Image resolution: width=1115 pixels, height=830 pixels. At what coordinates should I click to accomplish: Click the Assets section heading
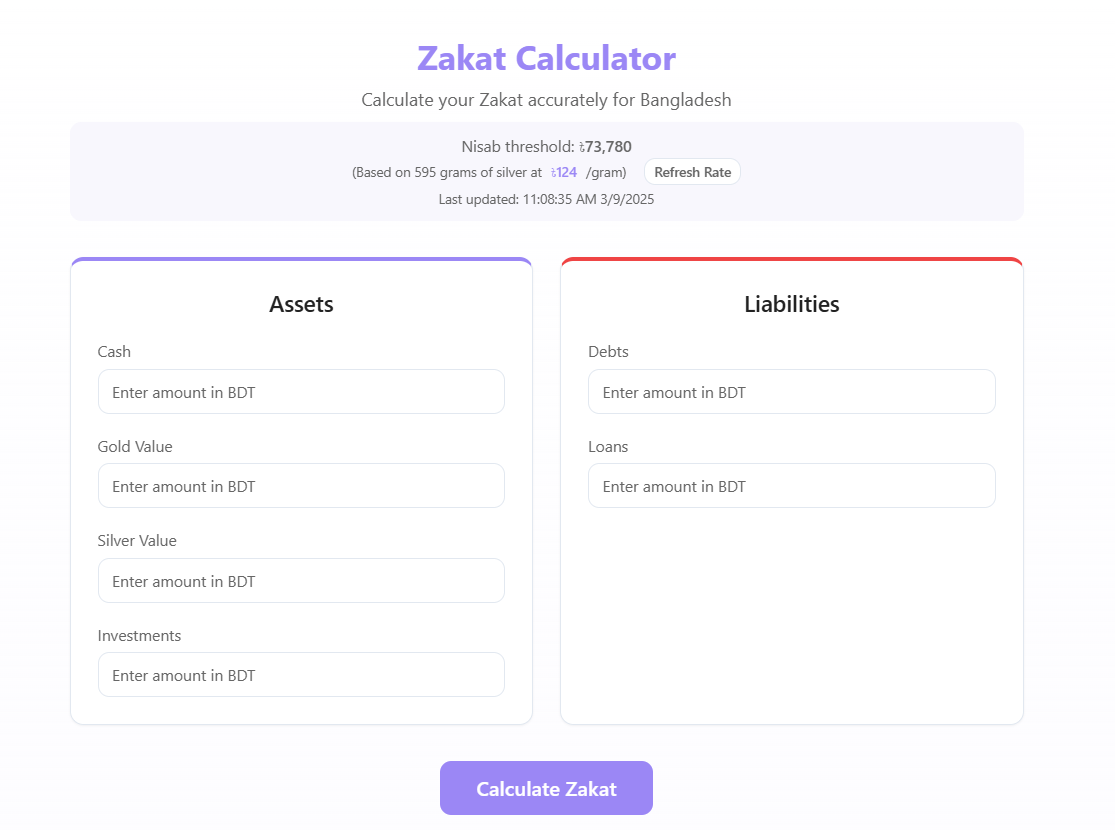click(301, 304)
